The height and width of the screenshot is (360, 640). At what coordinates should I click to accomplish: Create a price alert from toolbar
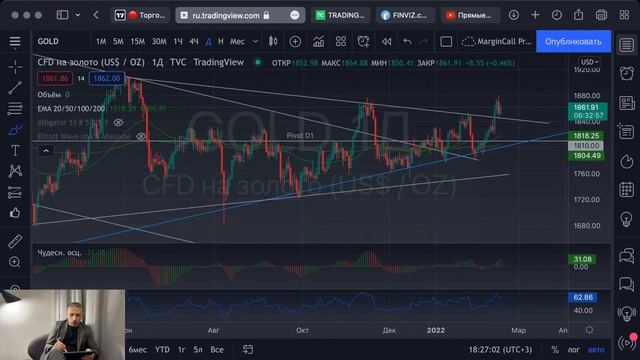pos(363,41)
